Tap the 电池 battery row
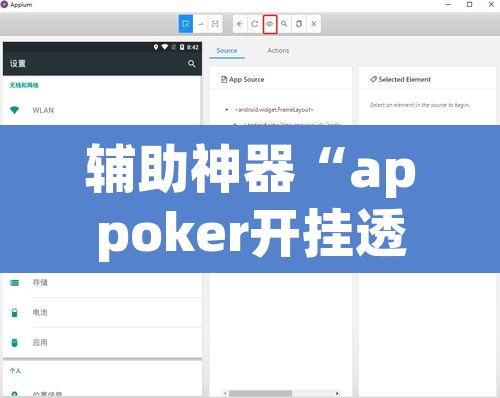Screen dimensions: 500x398 click(102, 313)
